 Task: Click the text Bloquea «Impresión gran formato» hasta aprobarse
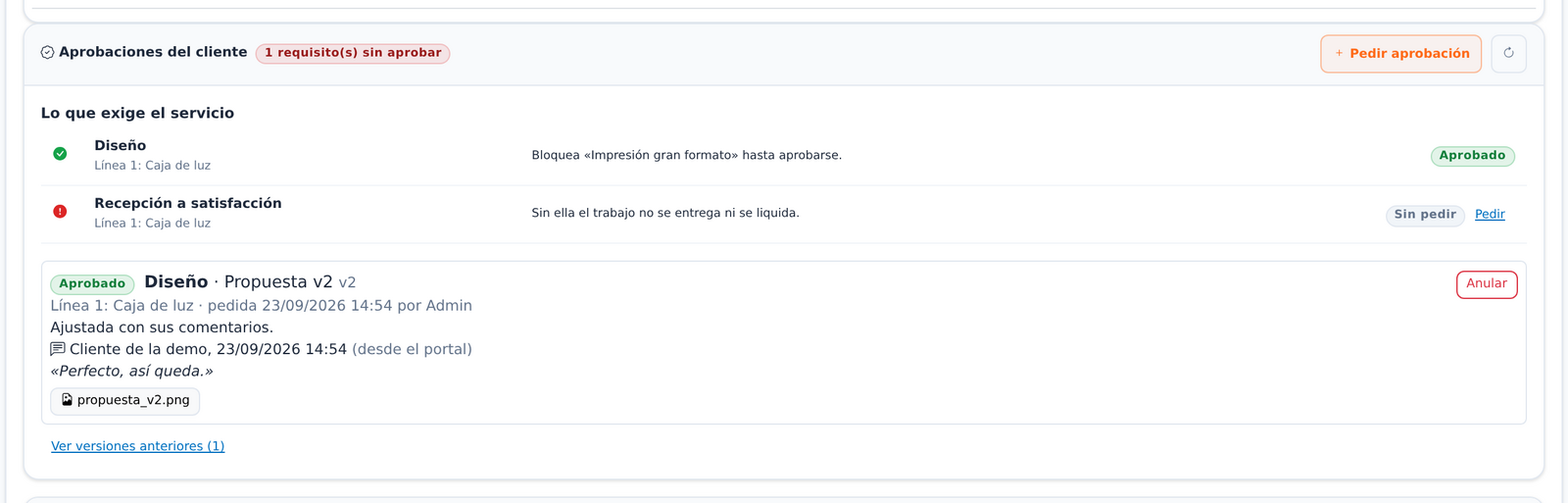point(687,156)
